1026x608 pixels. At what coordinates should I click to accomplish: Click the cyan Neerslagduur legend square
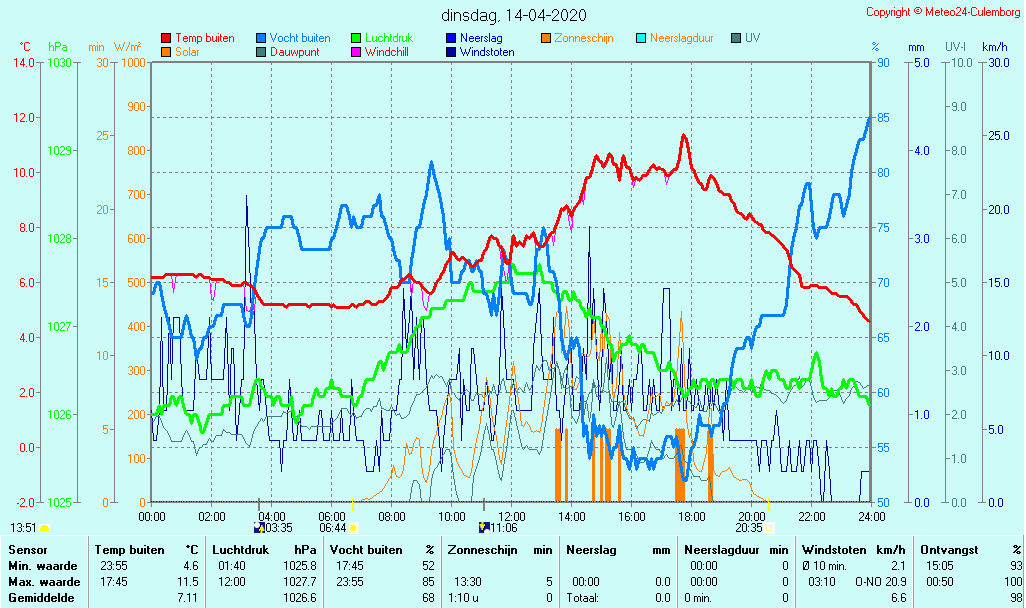click(x=641, y=38)
